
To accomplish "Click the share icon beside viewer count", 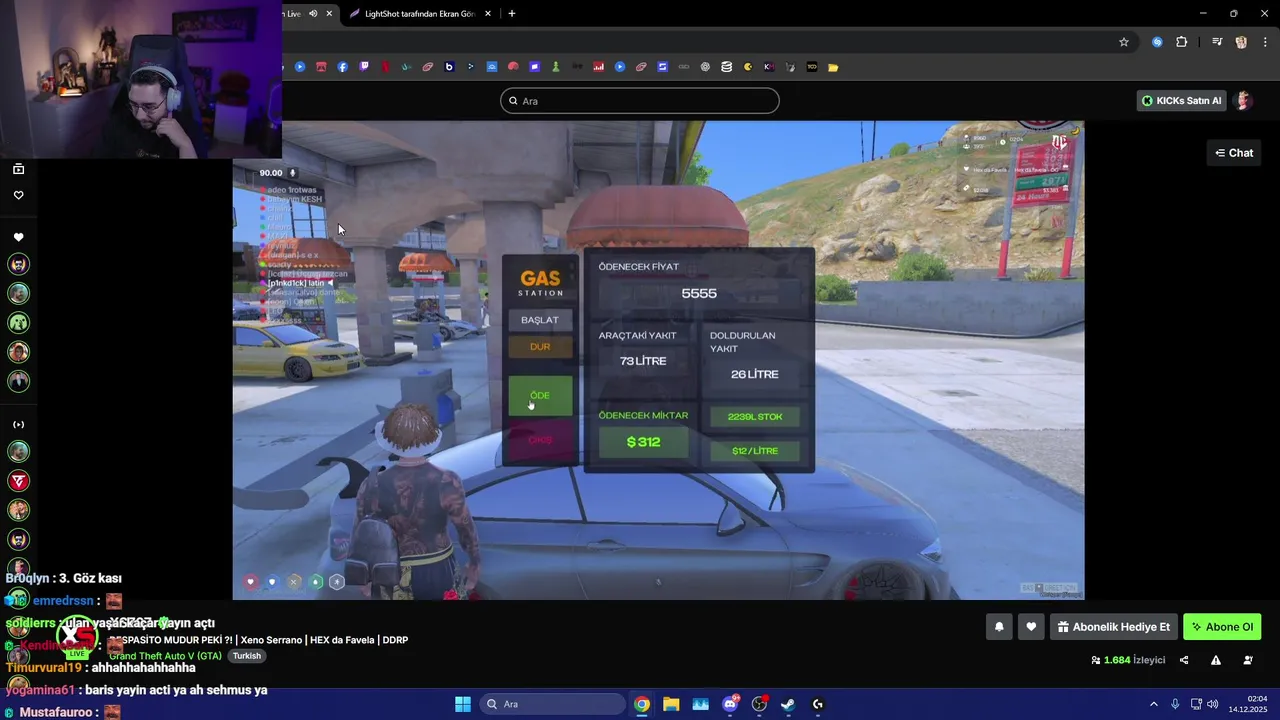I will pos(1184,660).
